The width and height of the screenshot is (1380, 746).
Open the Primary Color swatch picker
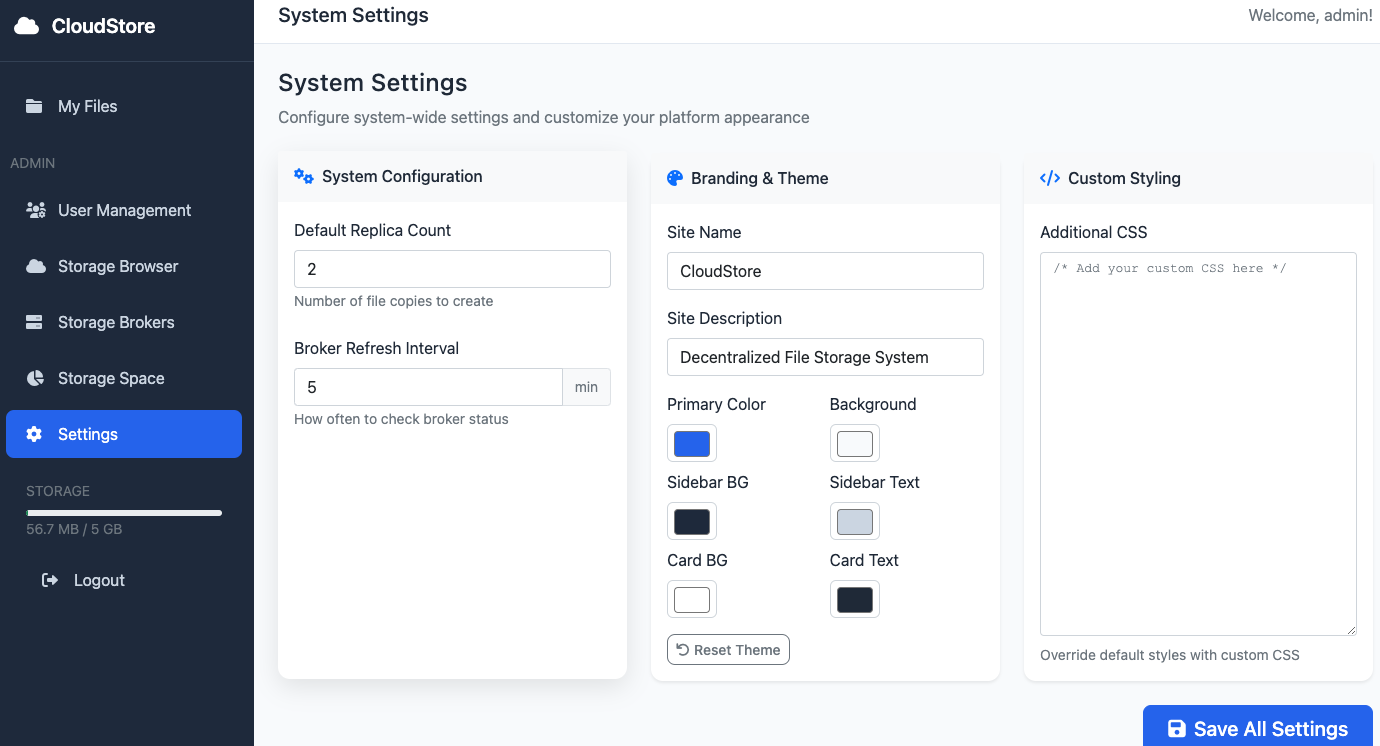[692, 443]
